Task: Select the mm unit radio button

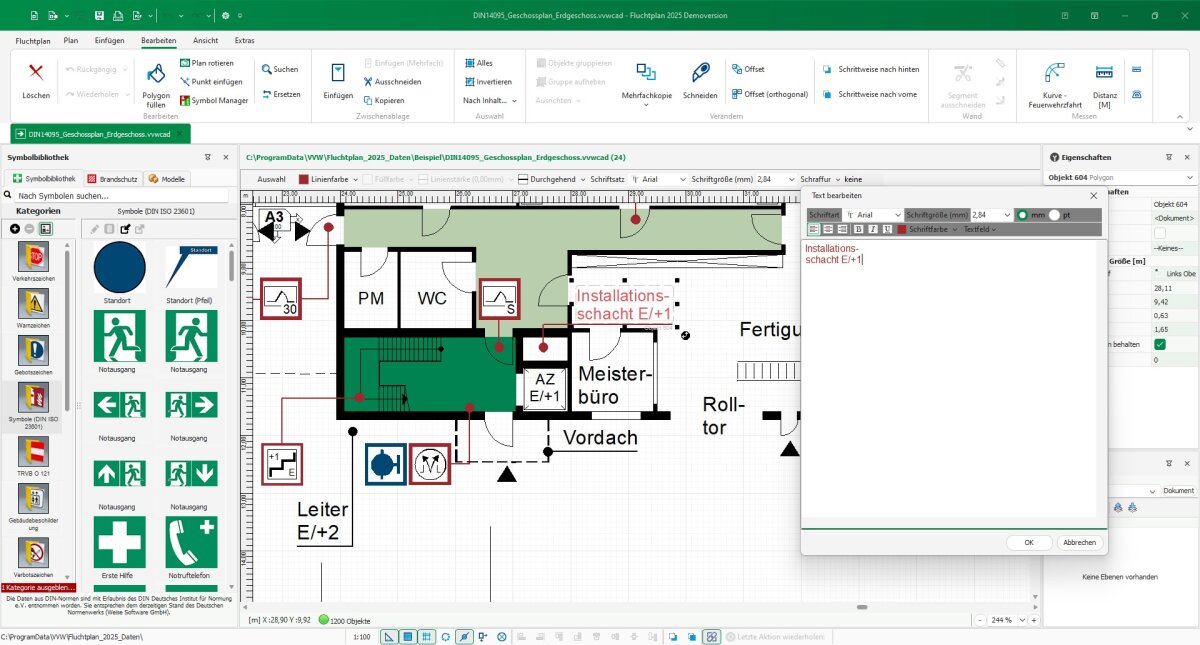Action: point(1021,215)
